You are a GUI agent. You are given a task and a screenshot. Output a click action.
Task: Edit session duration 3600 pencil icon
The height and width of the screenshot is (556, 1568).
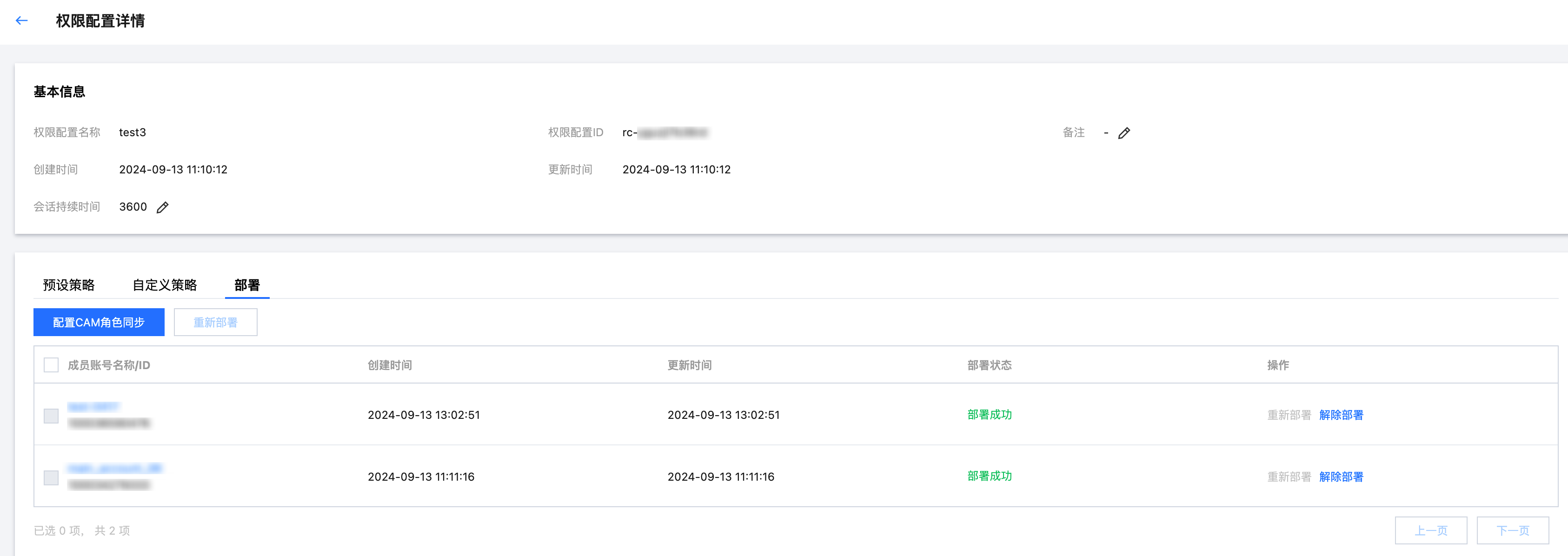click(x=162, y=207)
